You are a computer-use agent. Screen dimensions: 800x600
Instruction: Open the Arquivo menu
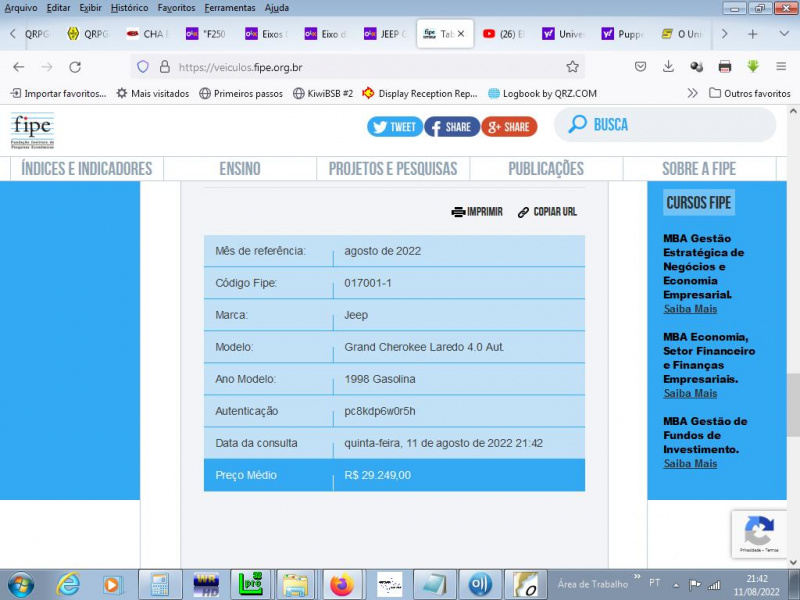coord(21,8)
